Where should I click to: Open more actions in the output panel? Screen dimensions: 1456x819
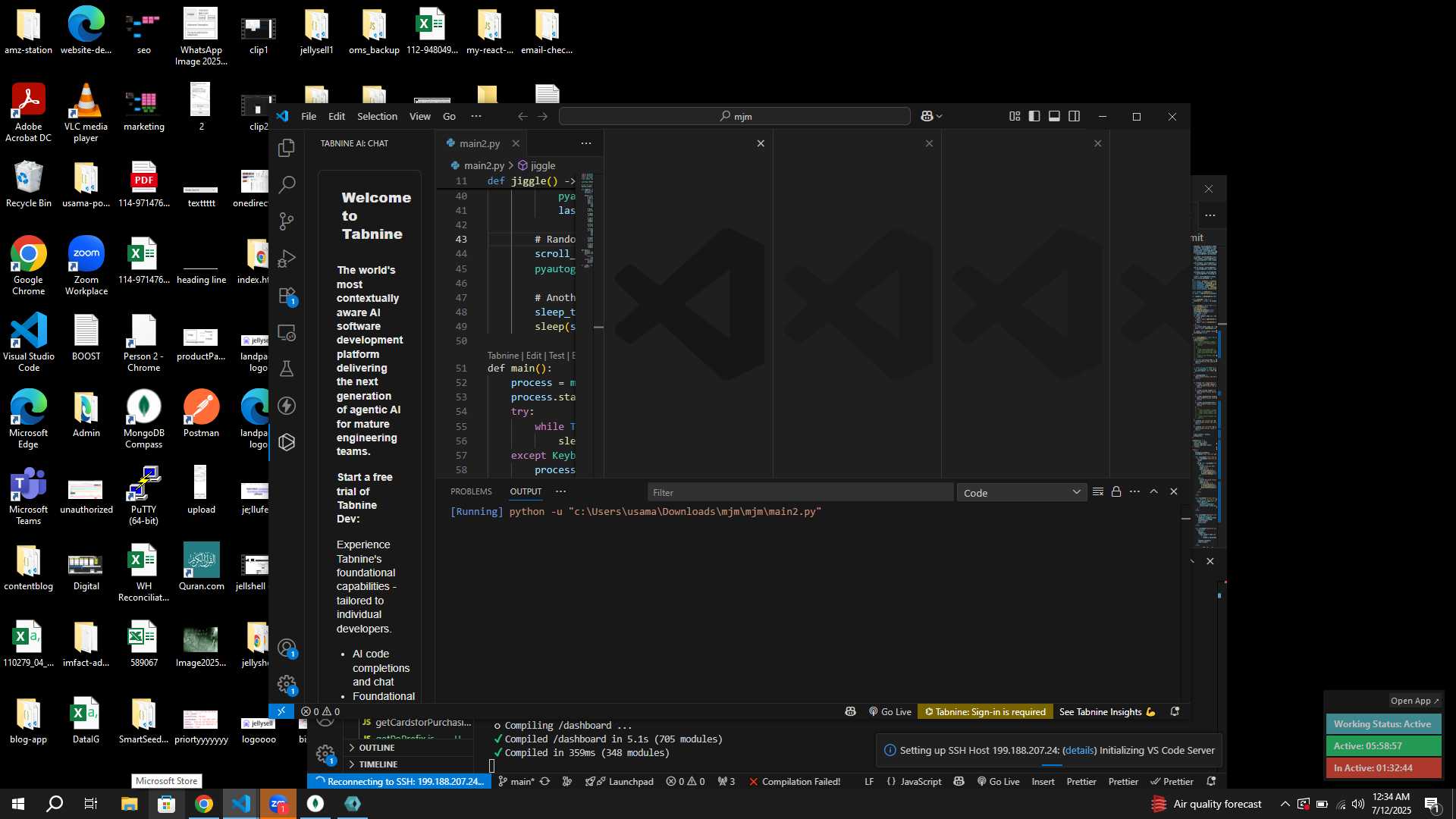pos(1134,492)
